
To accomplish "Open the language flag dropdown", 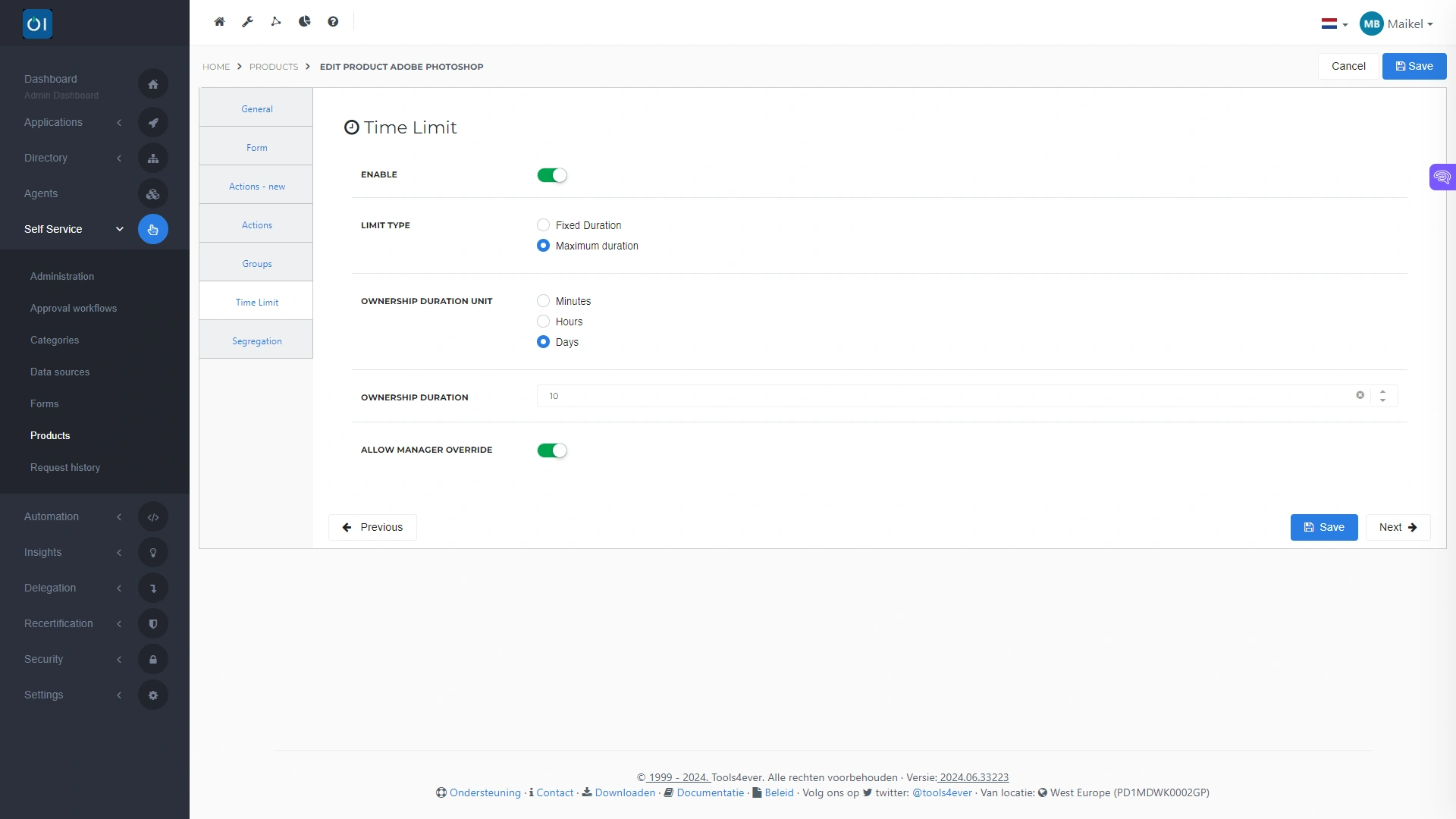I will (x=1334, y=24).
